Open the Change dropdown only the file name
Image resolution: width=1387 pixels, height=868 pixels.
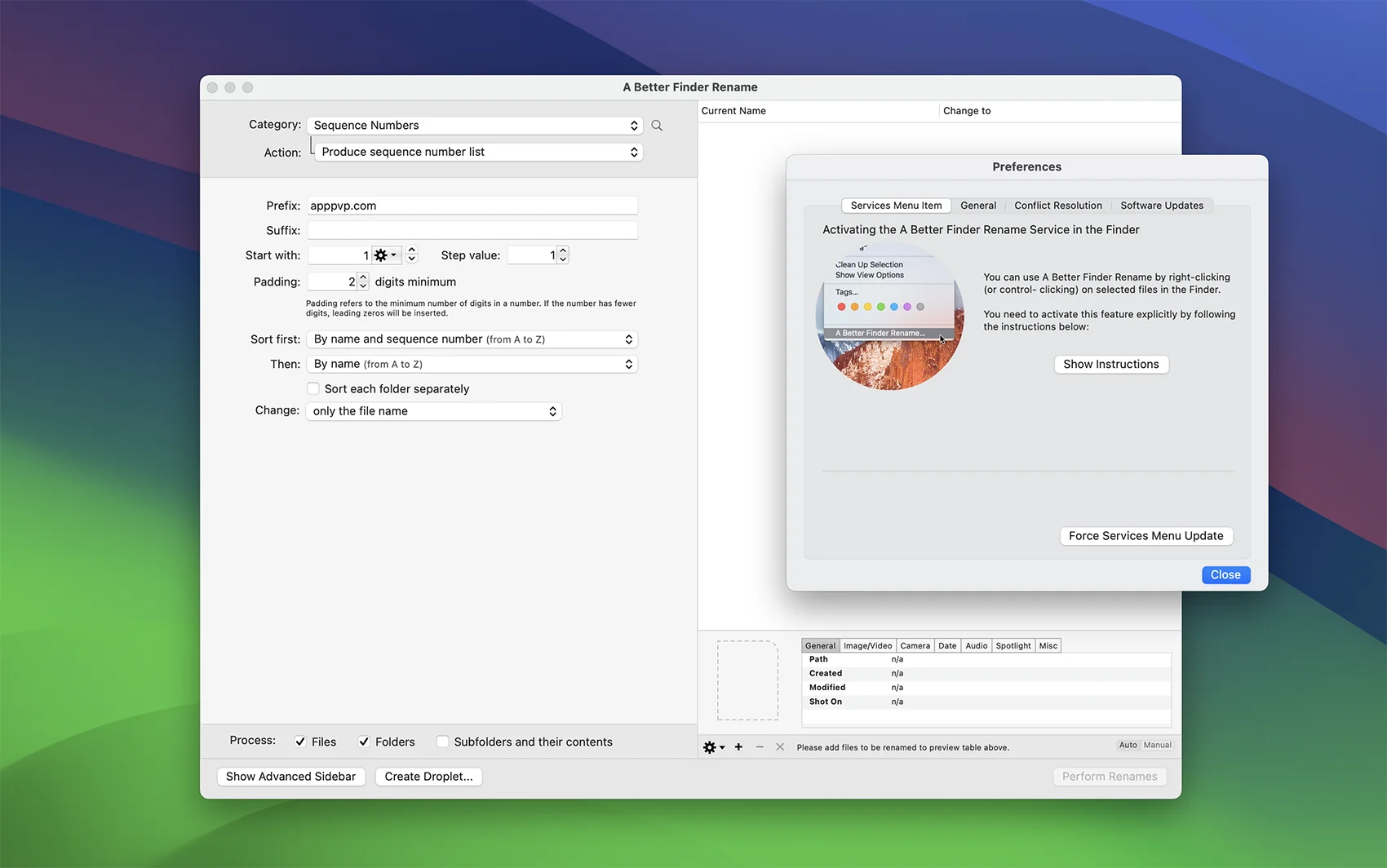tap(434, 411)
